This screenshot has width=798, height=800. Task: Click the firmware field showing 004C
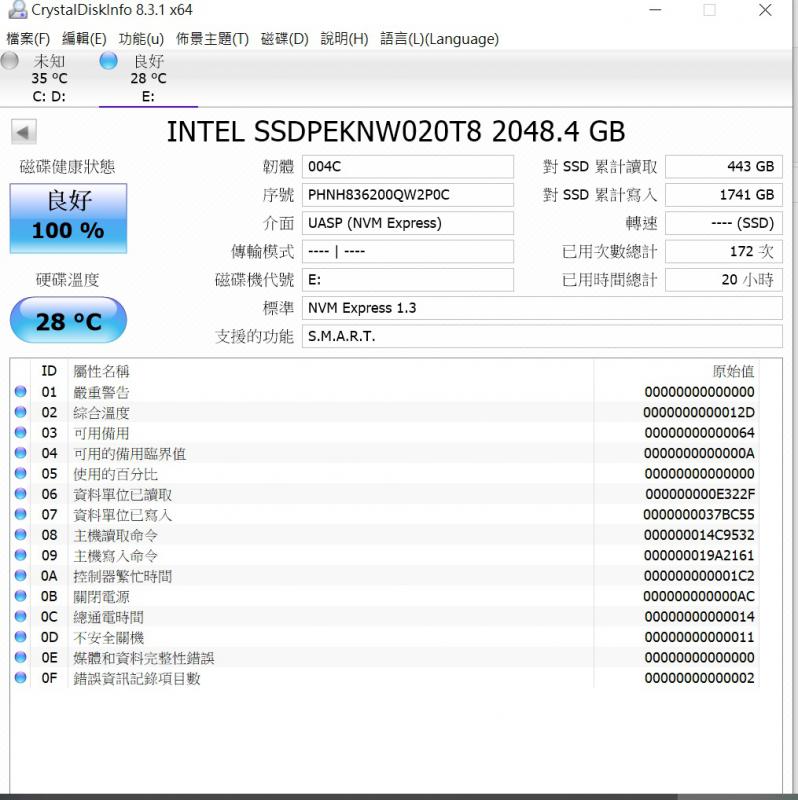(408, 167)
